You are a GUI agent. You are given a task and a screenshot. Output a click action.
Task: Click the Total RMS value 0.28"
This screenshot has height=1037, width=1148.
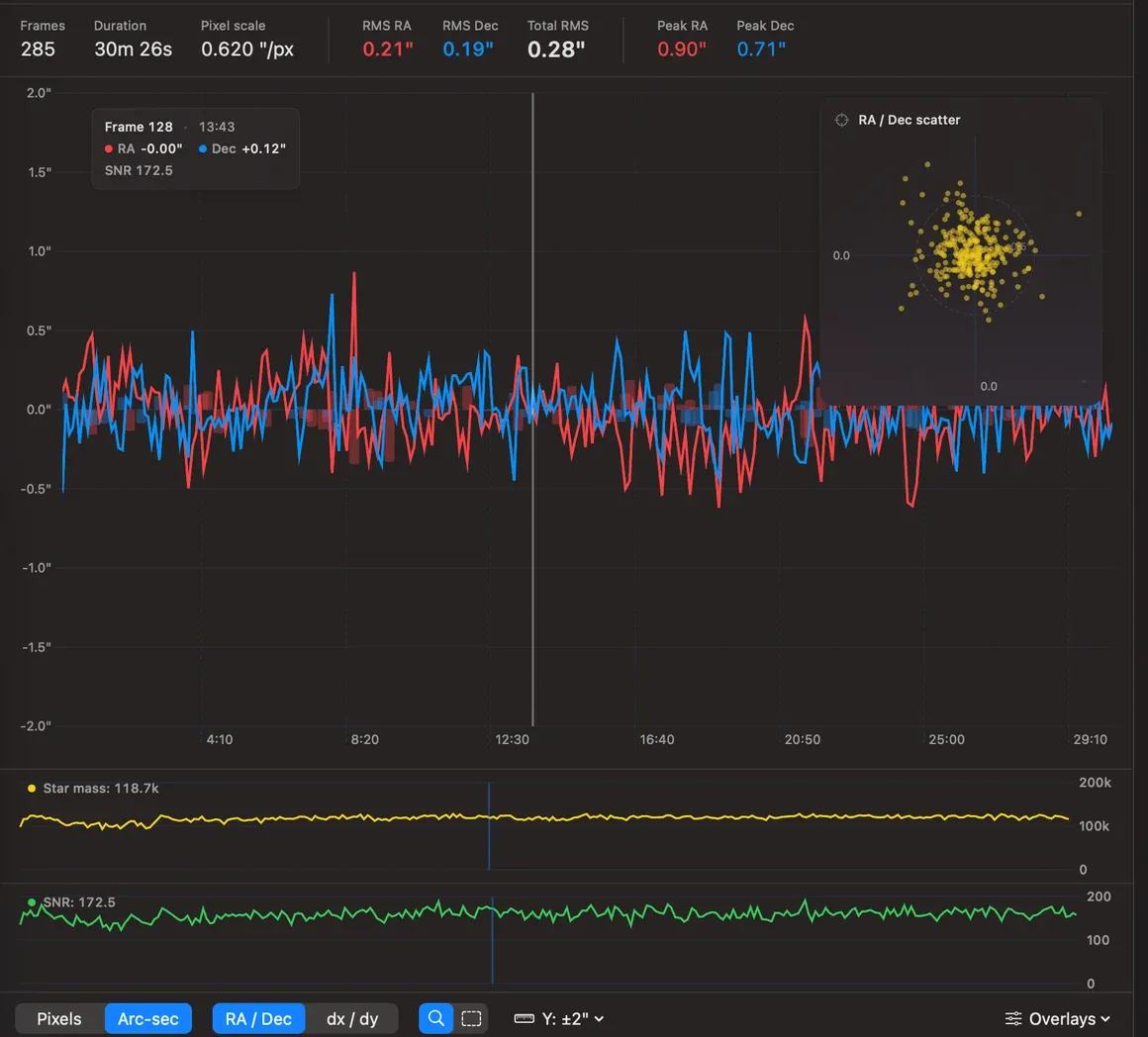coord(556,49)
